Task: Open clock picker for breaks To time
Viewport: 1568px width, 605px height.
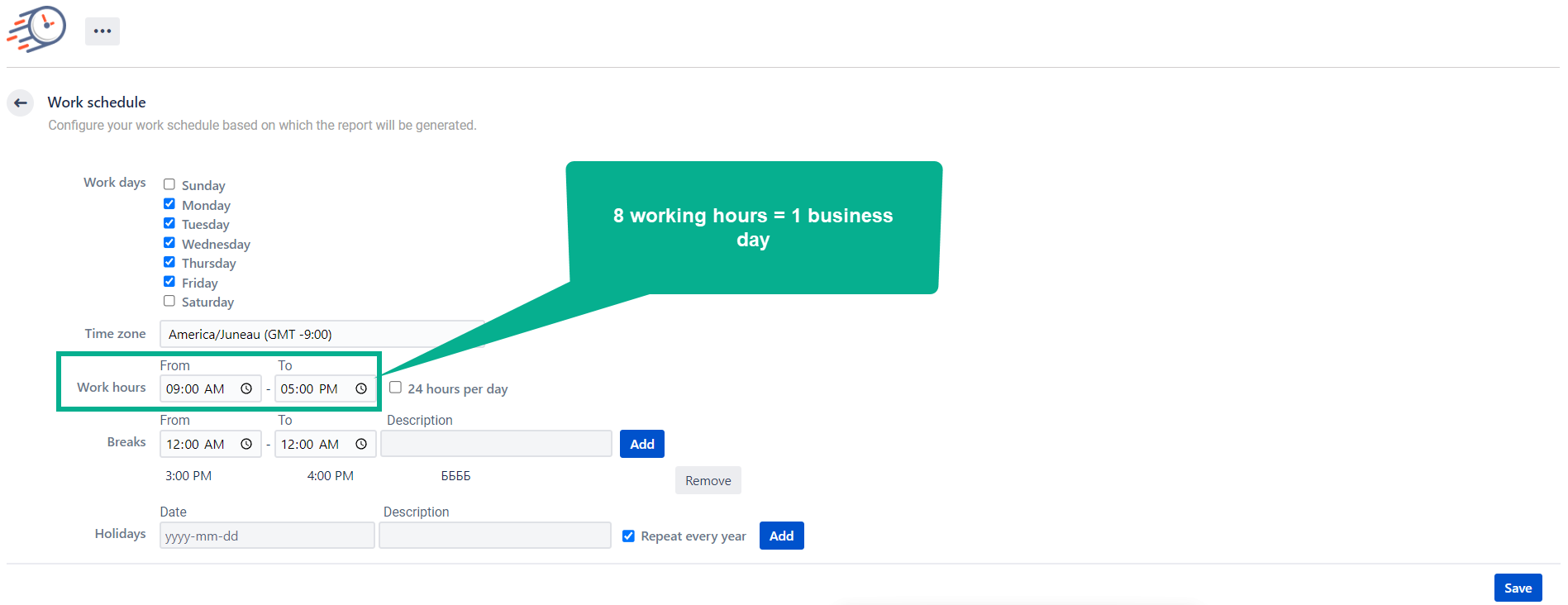Action: point(361,444)
